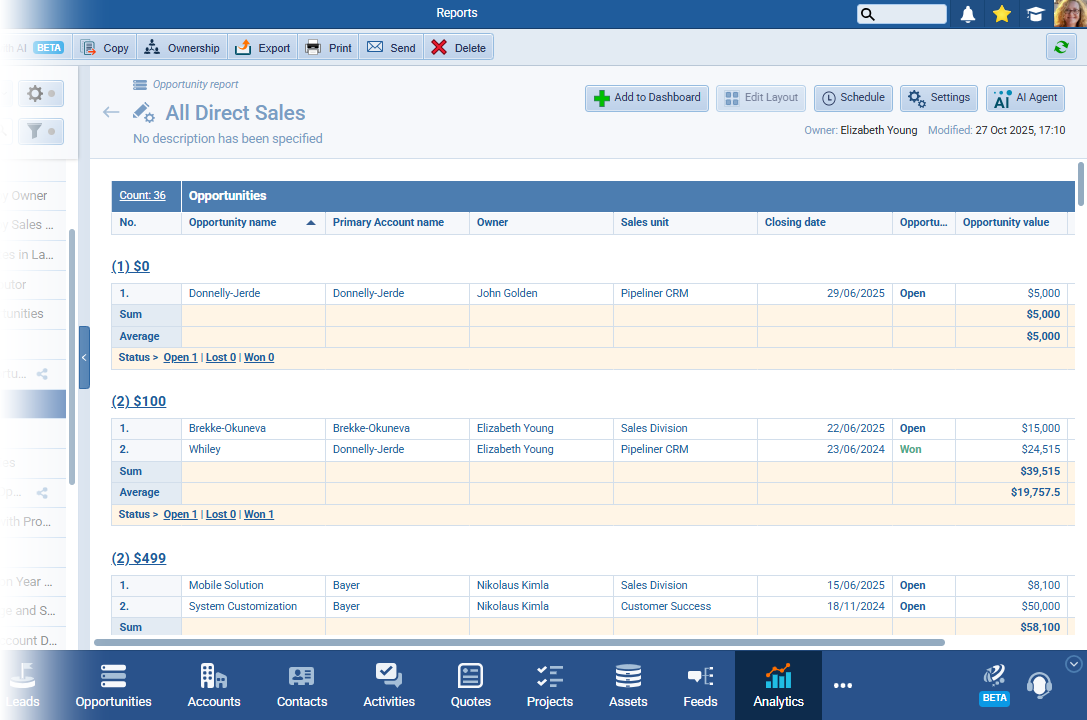Open the Count: 36 link
This screenshot has height=720, width=1087.
[x=143, y=196]
